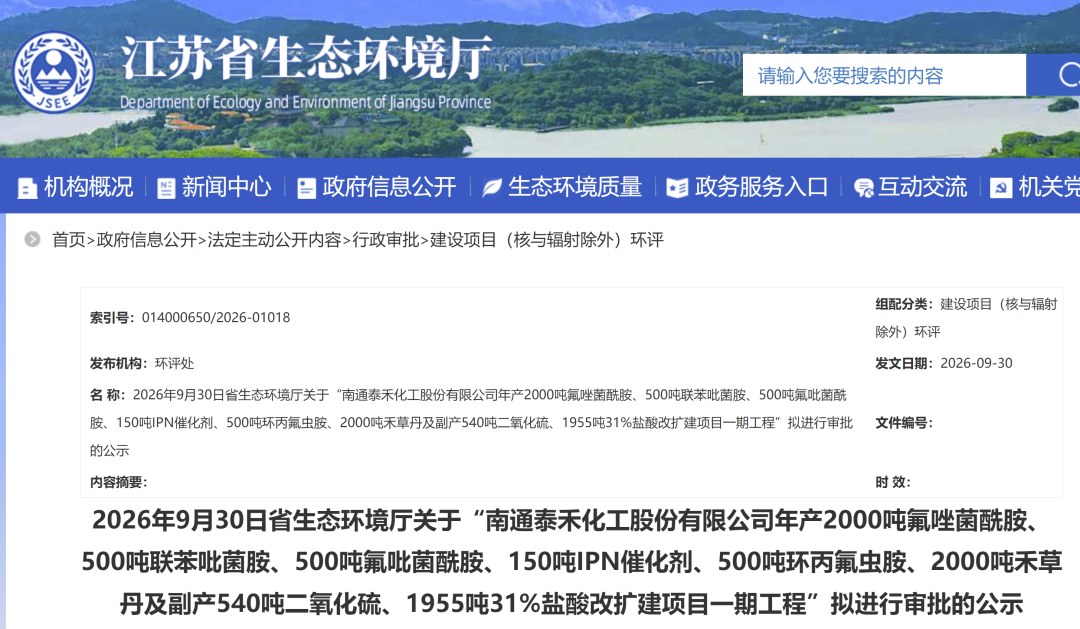Open 建设项目（核与辐射除外）环评 breadcrumb link

pos(547,240)
